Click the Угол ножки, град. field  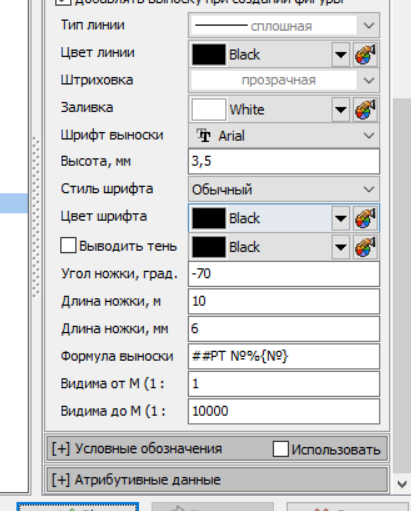(284, 274)
